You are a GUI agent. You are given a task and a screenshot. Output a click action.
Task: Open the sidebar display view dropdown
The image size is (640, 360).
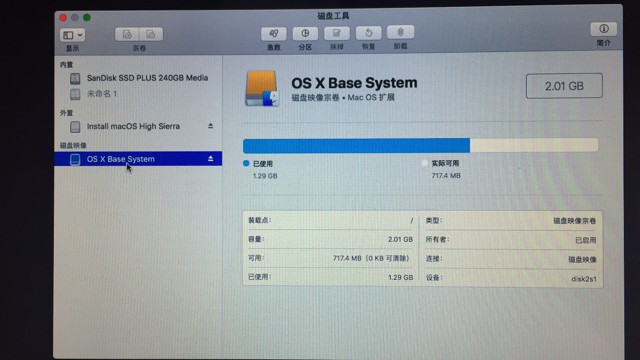(72, 35)
